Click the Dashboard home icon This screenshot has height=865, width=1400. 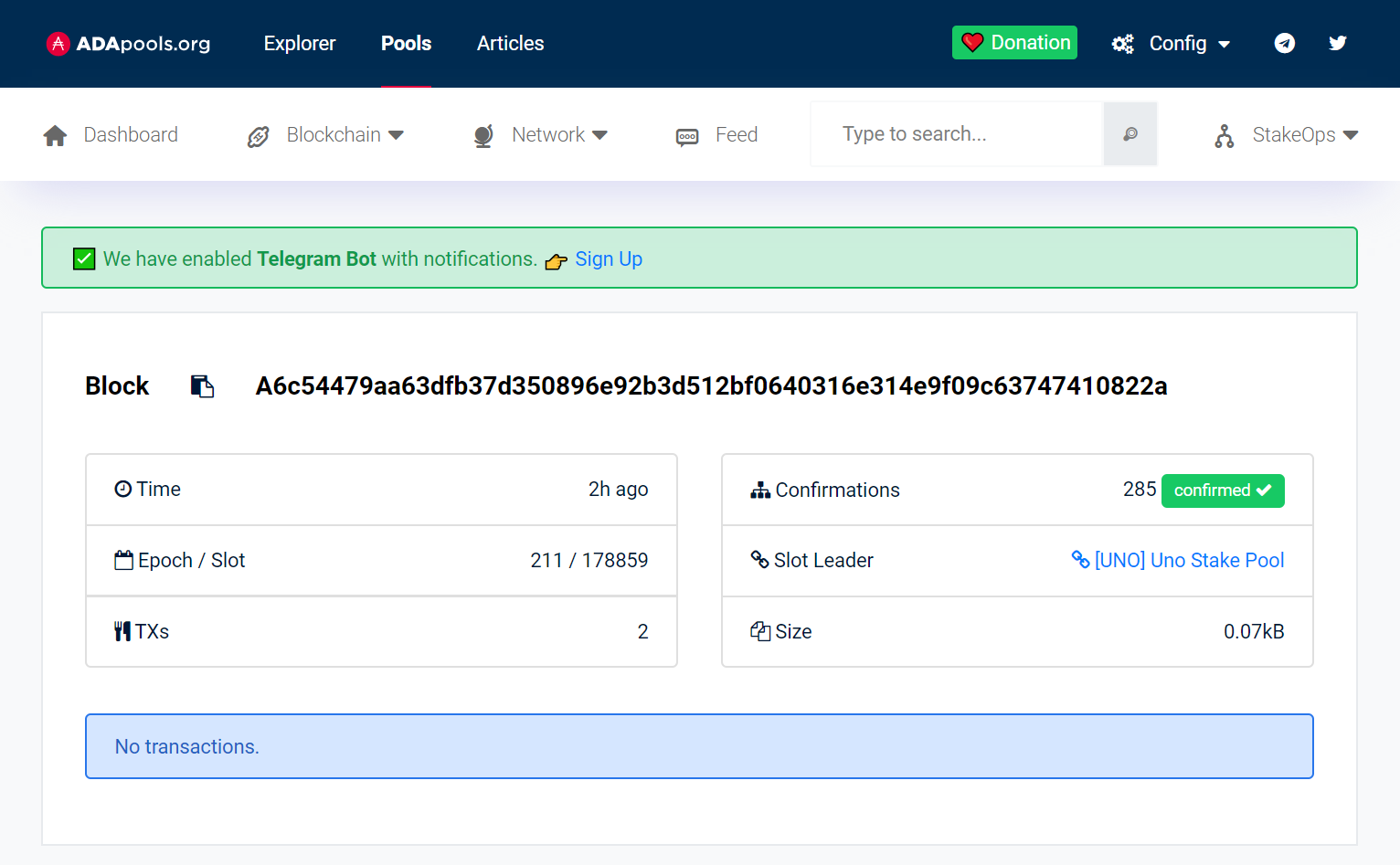[x=55, y=134]
